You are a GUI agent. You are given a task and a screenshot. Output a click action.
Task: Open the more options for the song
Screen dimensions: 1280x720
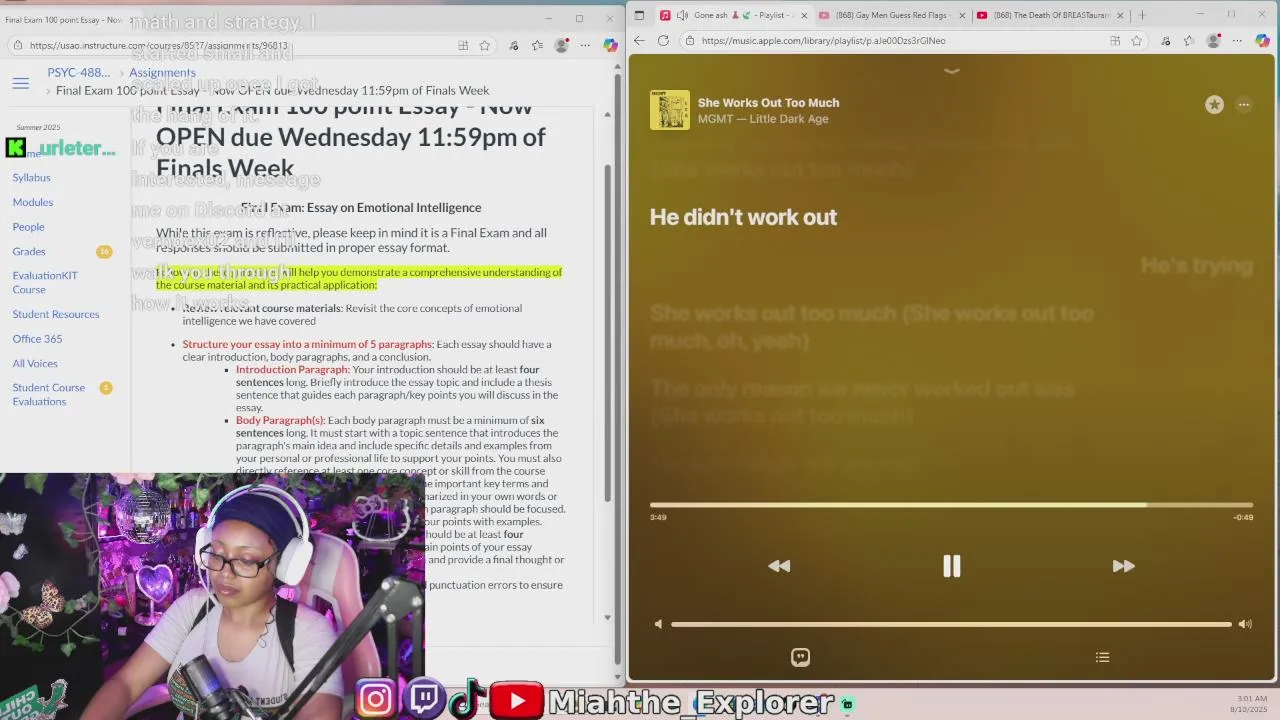[1244, 104]
